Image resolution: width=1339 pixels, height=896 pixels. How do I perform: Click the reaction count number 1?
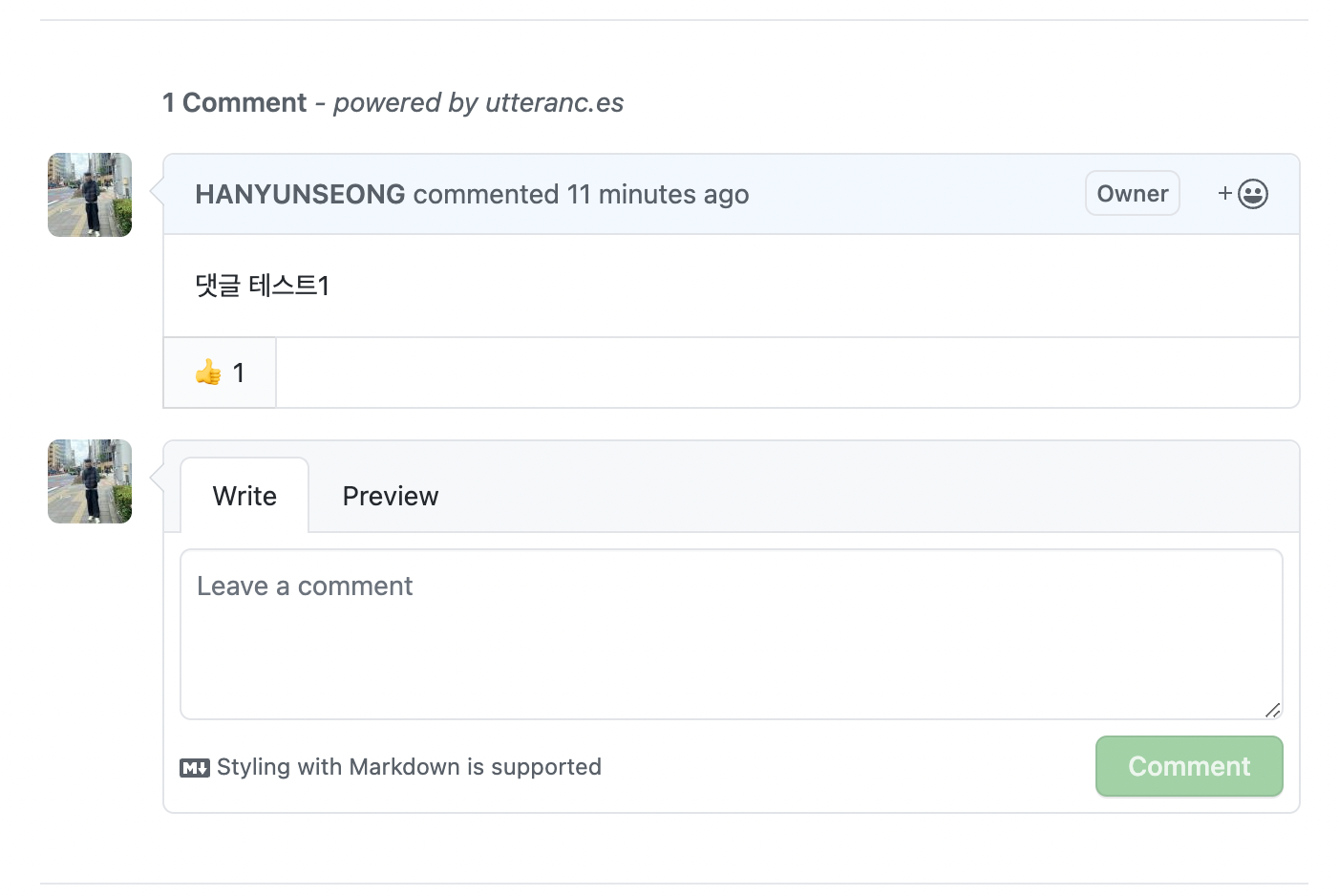point(239,373)
